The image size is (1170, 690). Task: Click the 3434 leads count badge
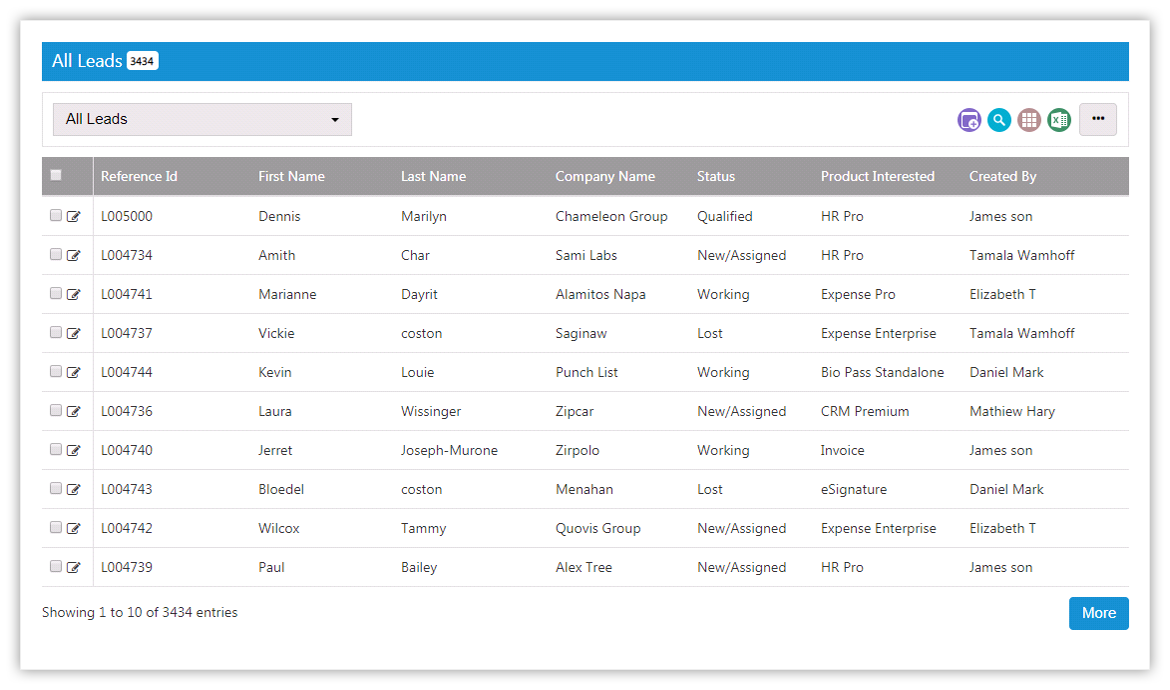pyautogui.click(x=142, y=61)
